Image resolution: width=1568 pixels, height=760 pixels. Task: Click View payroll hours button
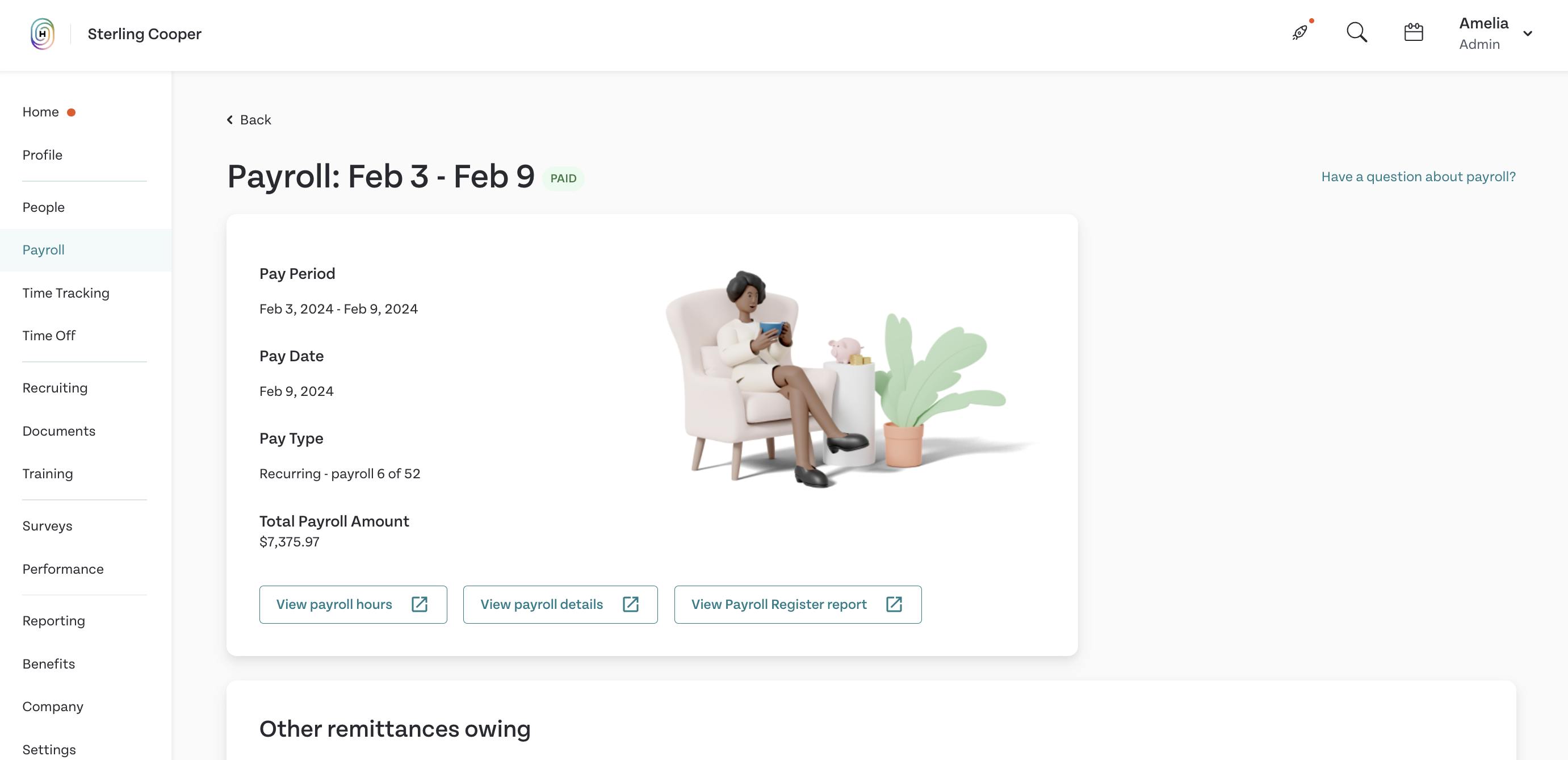coord(353,604)
